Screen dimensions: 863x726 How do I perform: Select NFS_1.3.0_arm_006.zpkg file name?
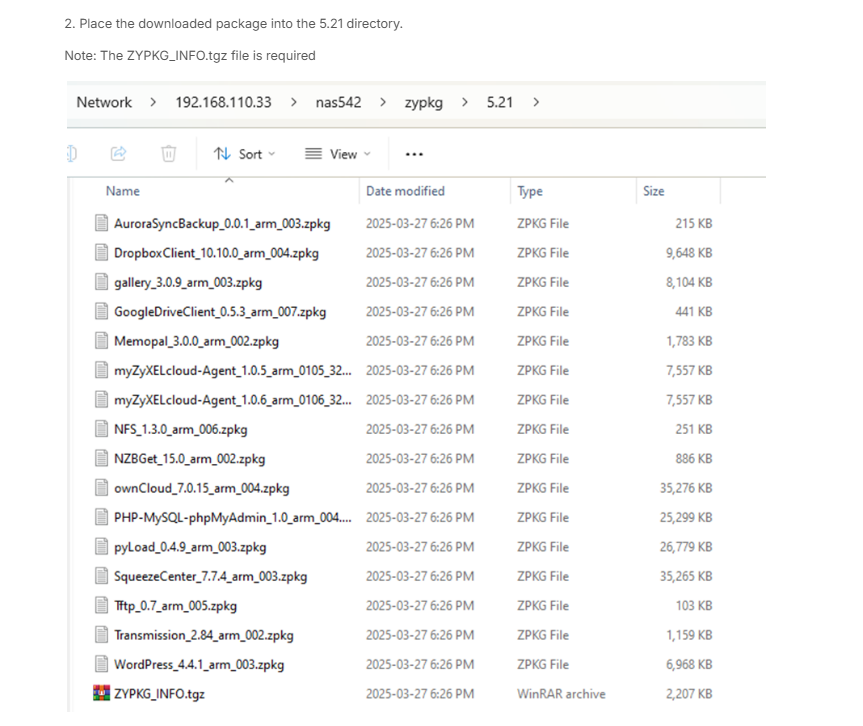click(181, 429)
